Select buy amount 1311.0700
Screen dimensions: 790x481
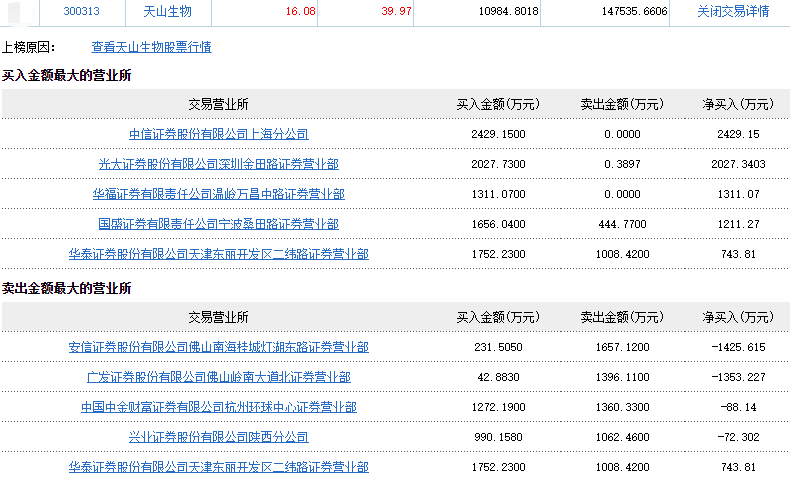point(498,194)
